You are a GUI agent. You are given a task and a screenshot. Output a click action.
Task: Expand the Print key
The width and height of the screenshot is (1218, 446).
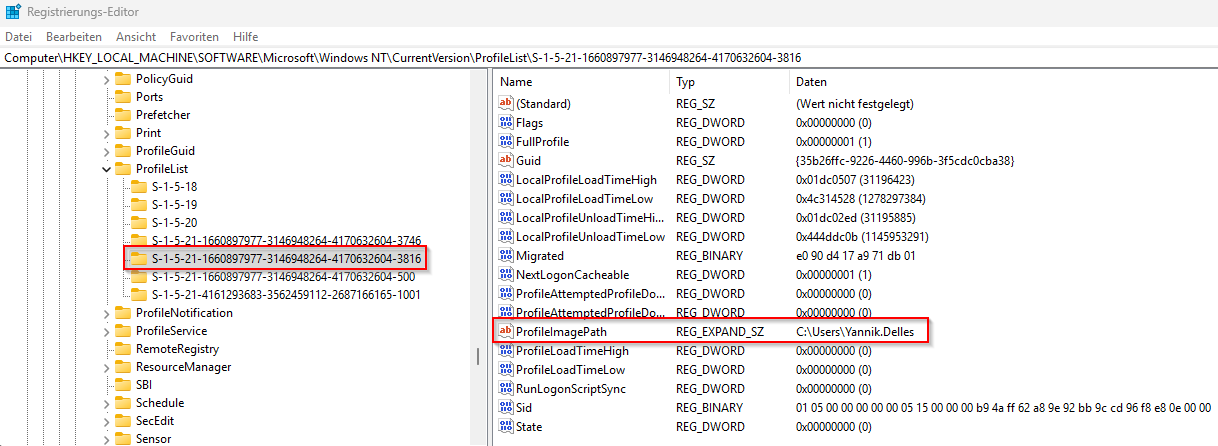(x=107, y=133)
